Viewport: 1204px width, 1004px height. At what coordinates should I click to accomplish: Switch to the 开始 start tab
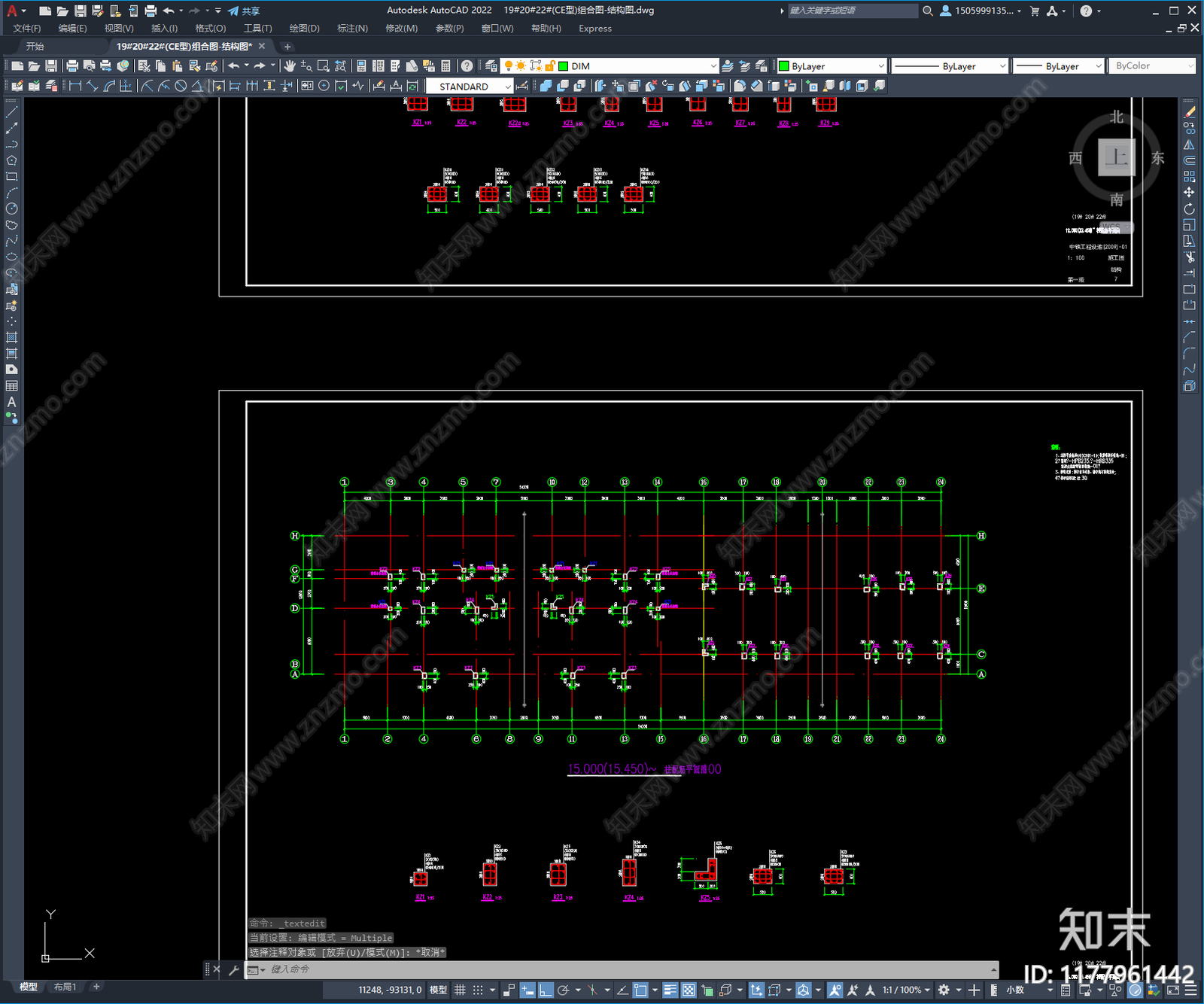pos(35,47)
